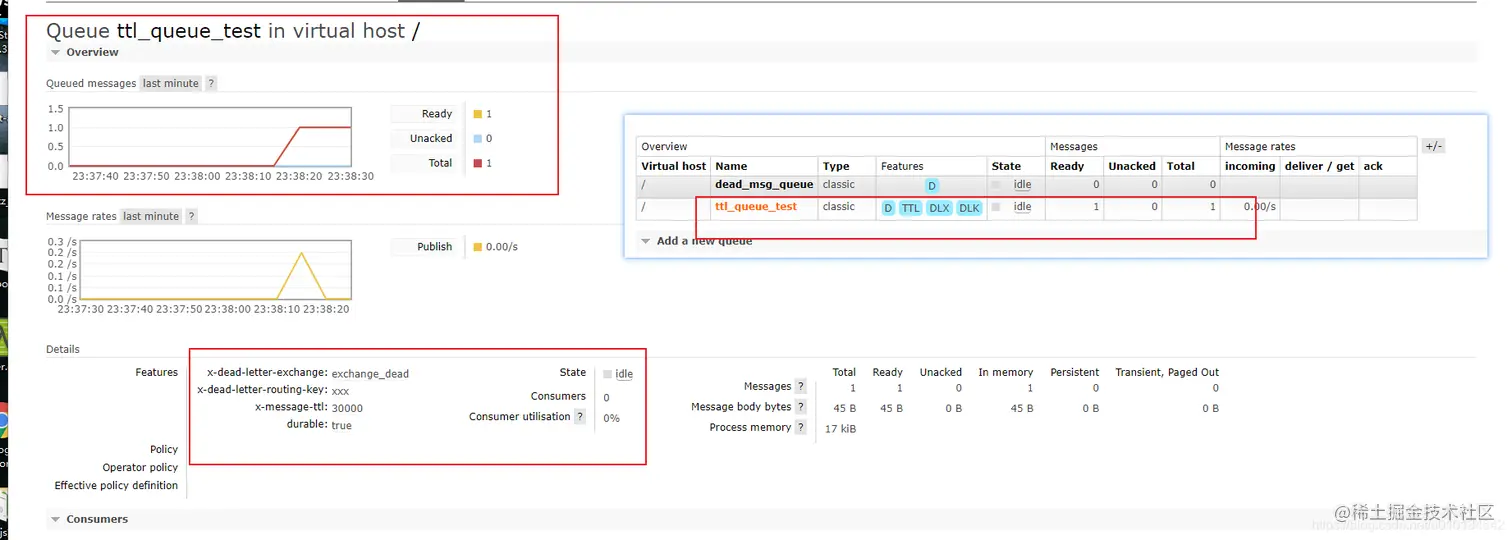This screenshot has height=540, width=1512.
Task: Open the dead_msg_queue queue link
Action: click(764, 185)
